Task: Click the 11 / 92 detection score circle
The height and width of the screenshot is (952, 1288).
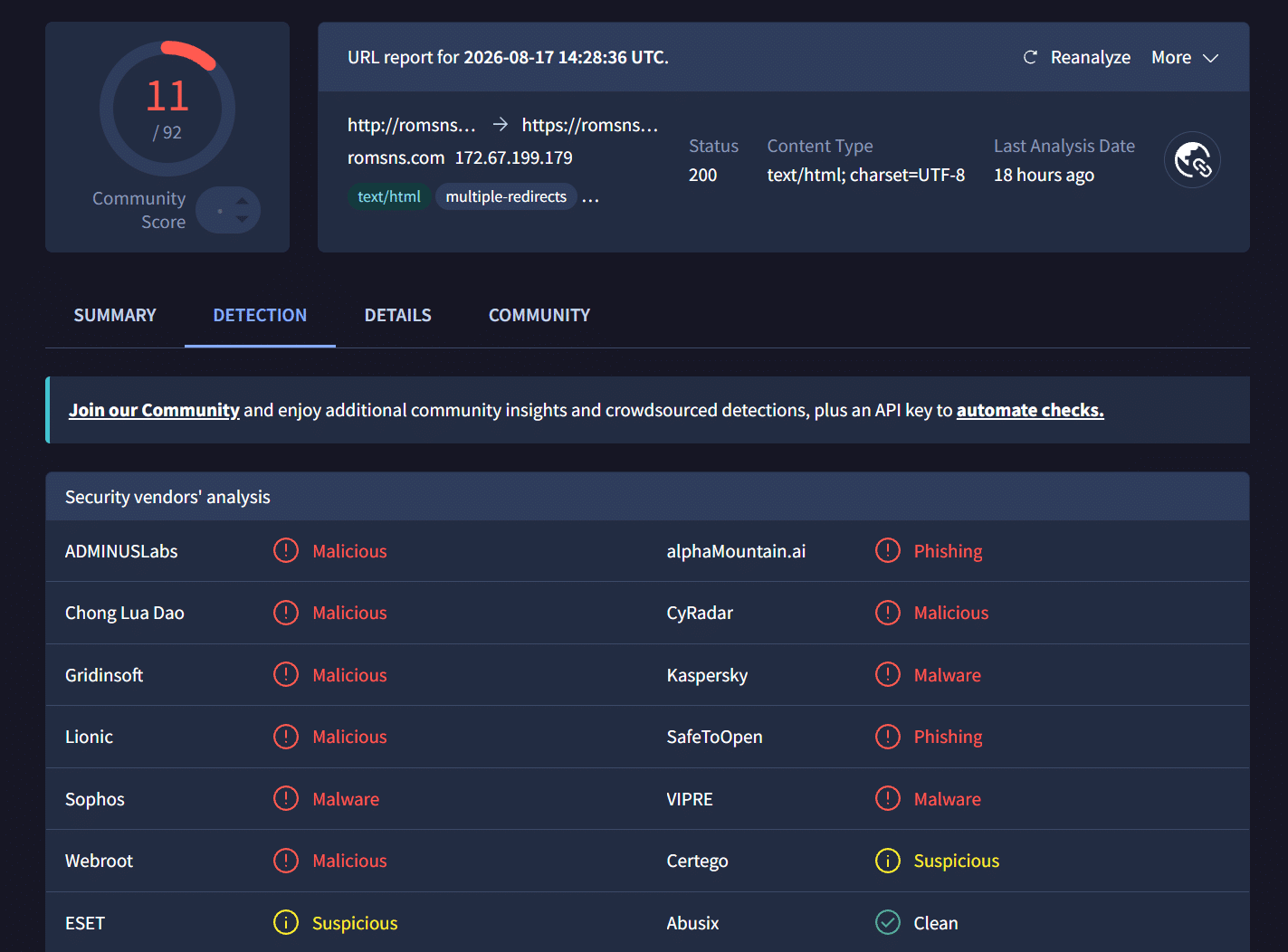Action: click(167, 109)
